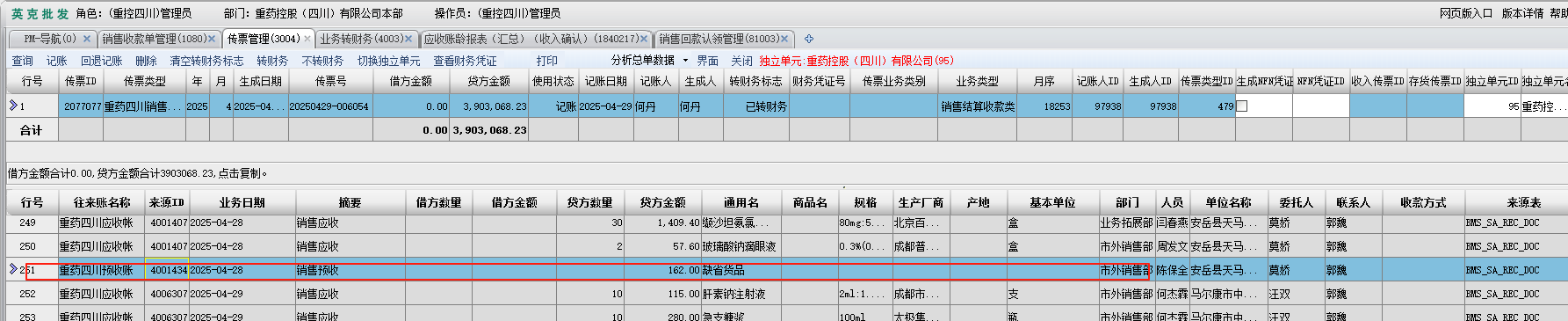
Task: Click the row pointer arrow of voucher row 1
Action: tap(13, 106)
